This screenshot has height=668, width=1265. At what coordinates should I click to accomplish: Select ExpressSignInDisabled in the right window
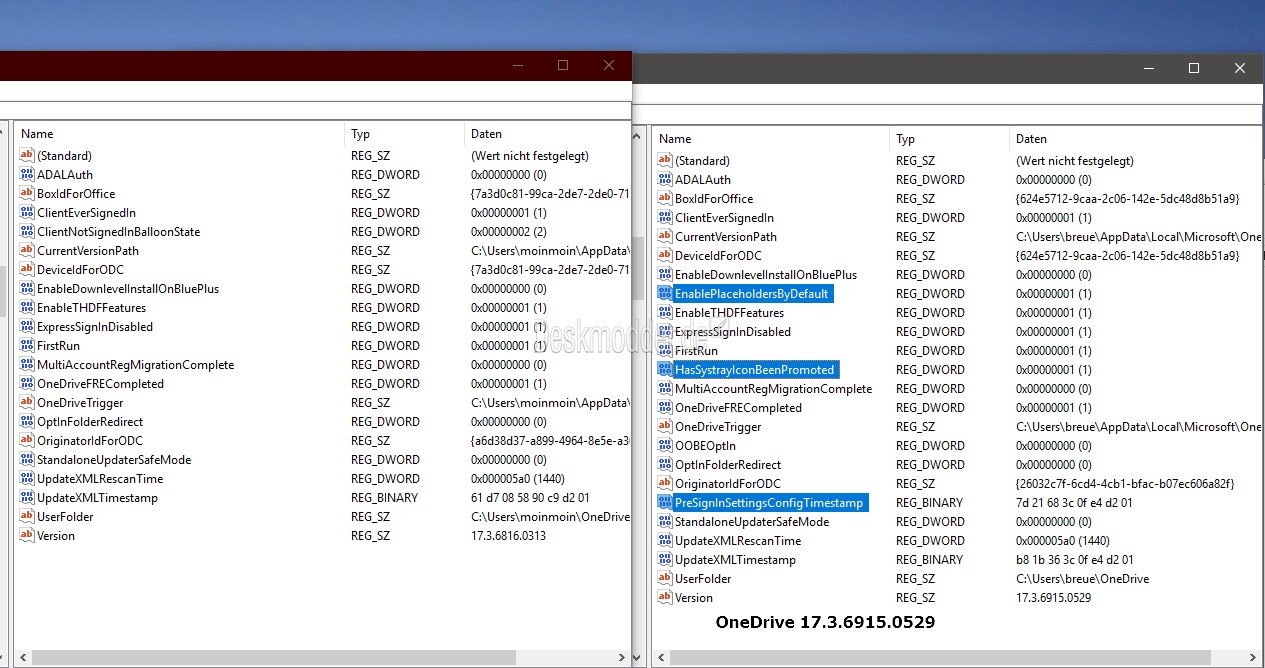(733, 331)
